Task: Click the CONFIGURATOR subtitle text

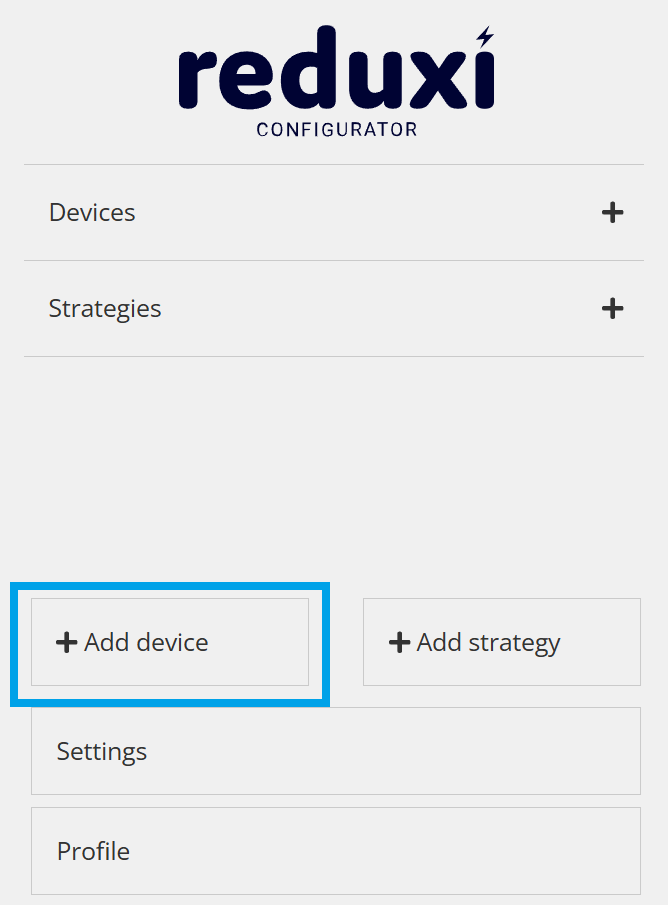Action: pyautogui.click(x=337, y=130)
